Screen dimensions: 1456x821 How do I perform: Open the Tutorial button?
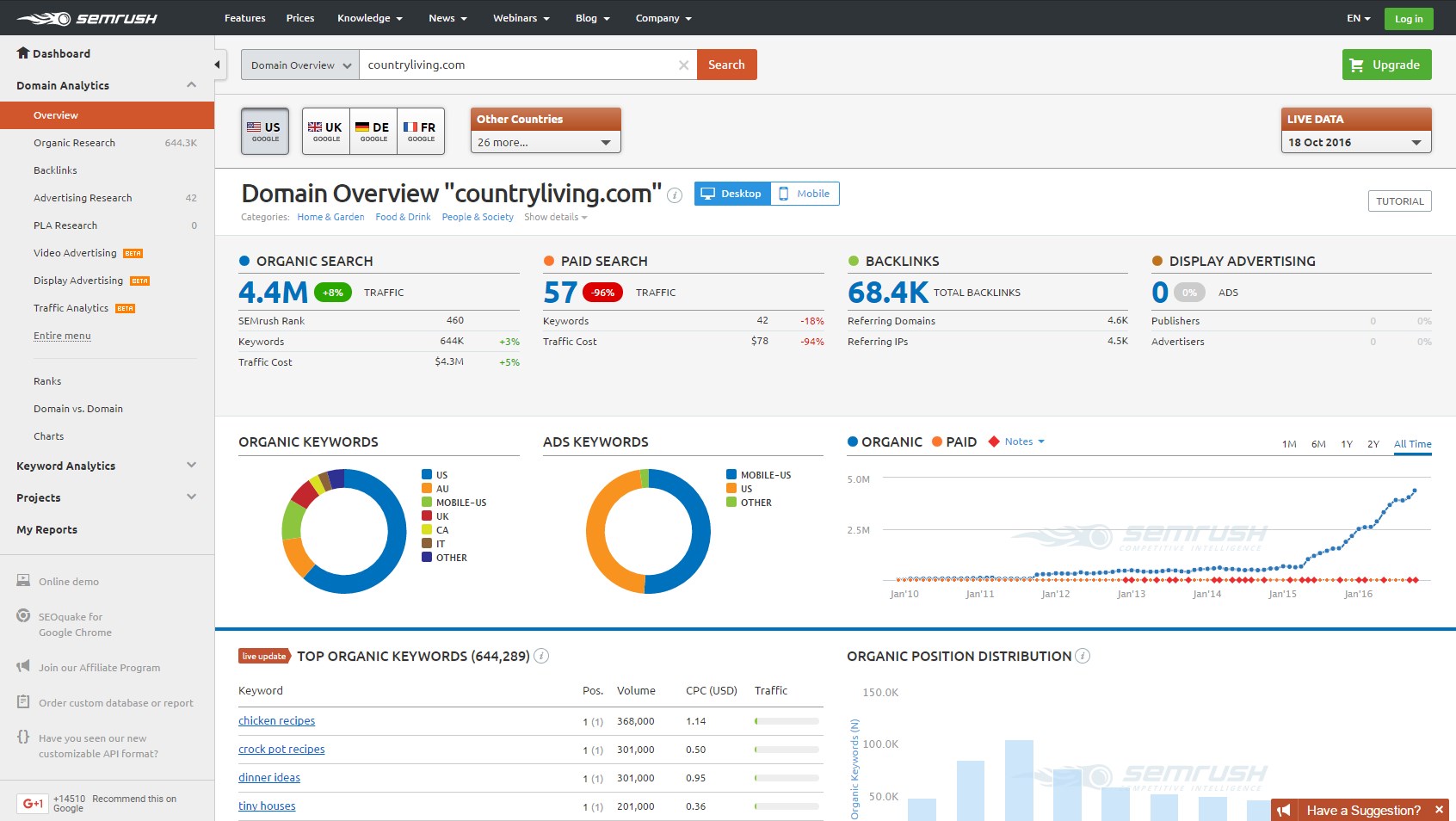[x=1400, y=201]
